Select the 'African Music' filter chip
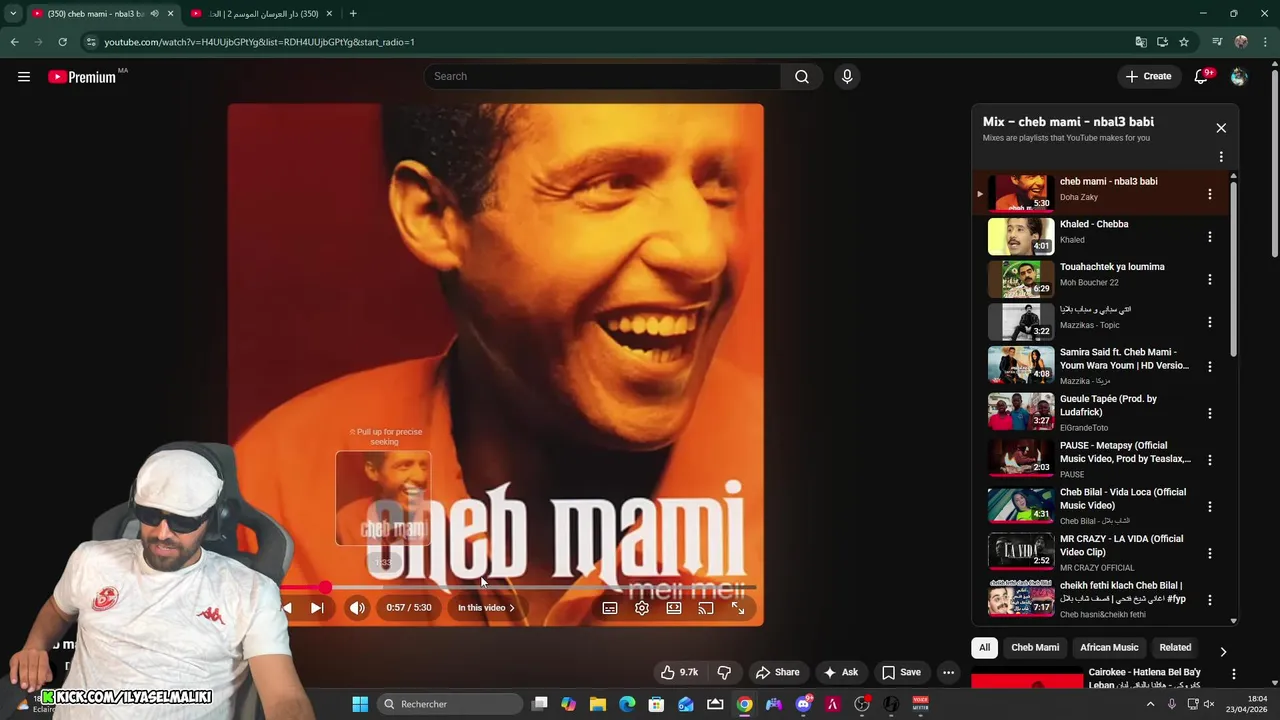This screenshot has height=720, width=1280. tap(1109, 648)
